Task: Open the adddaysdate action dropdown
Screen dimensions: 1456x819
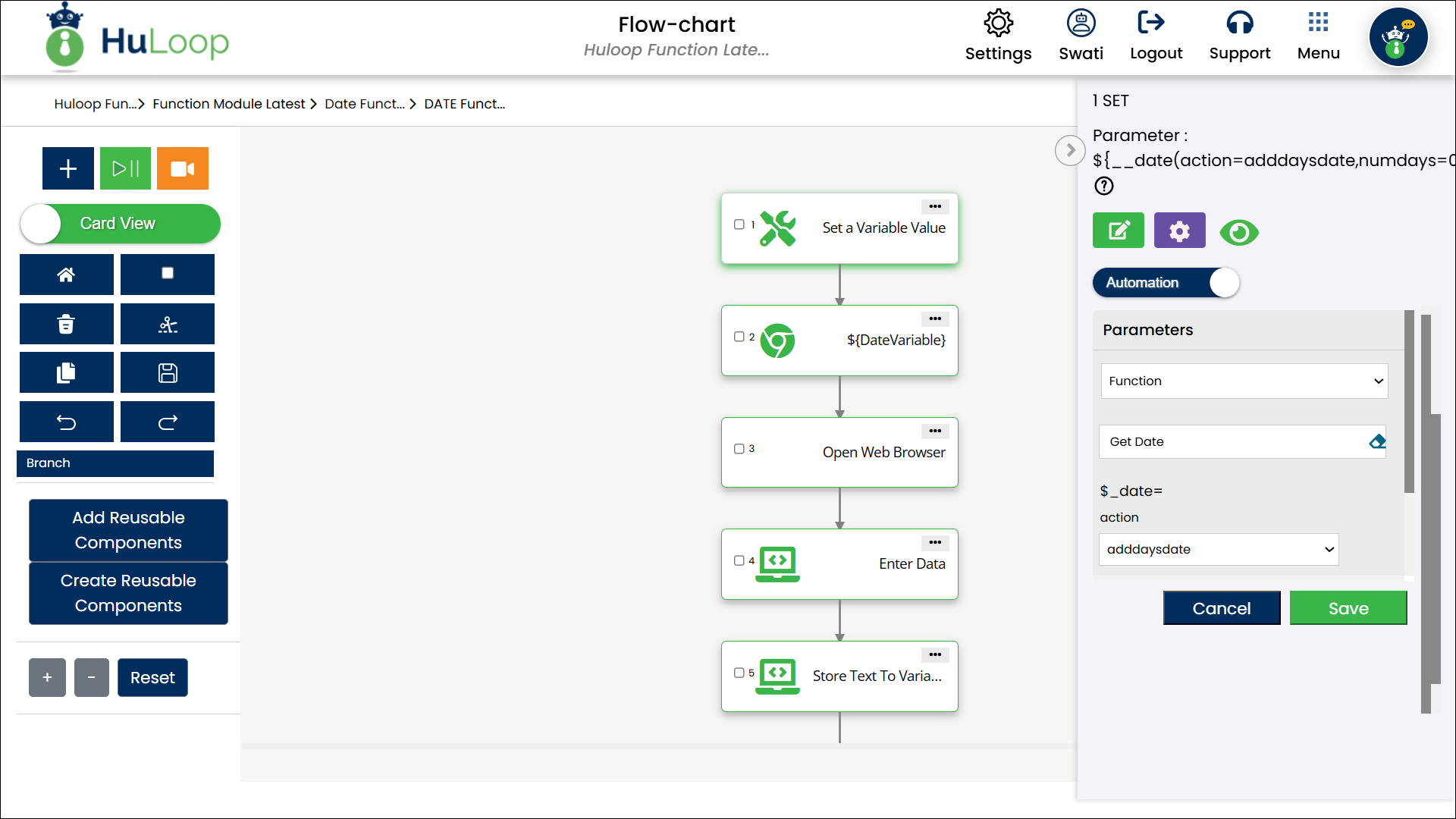Action: (1218, 549)
